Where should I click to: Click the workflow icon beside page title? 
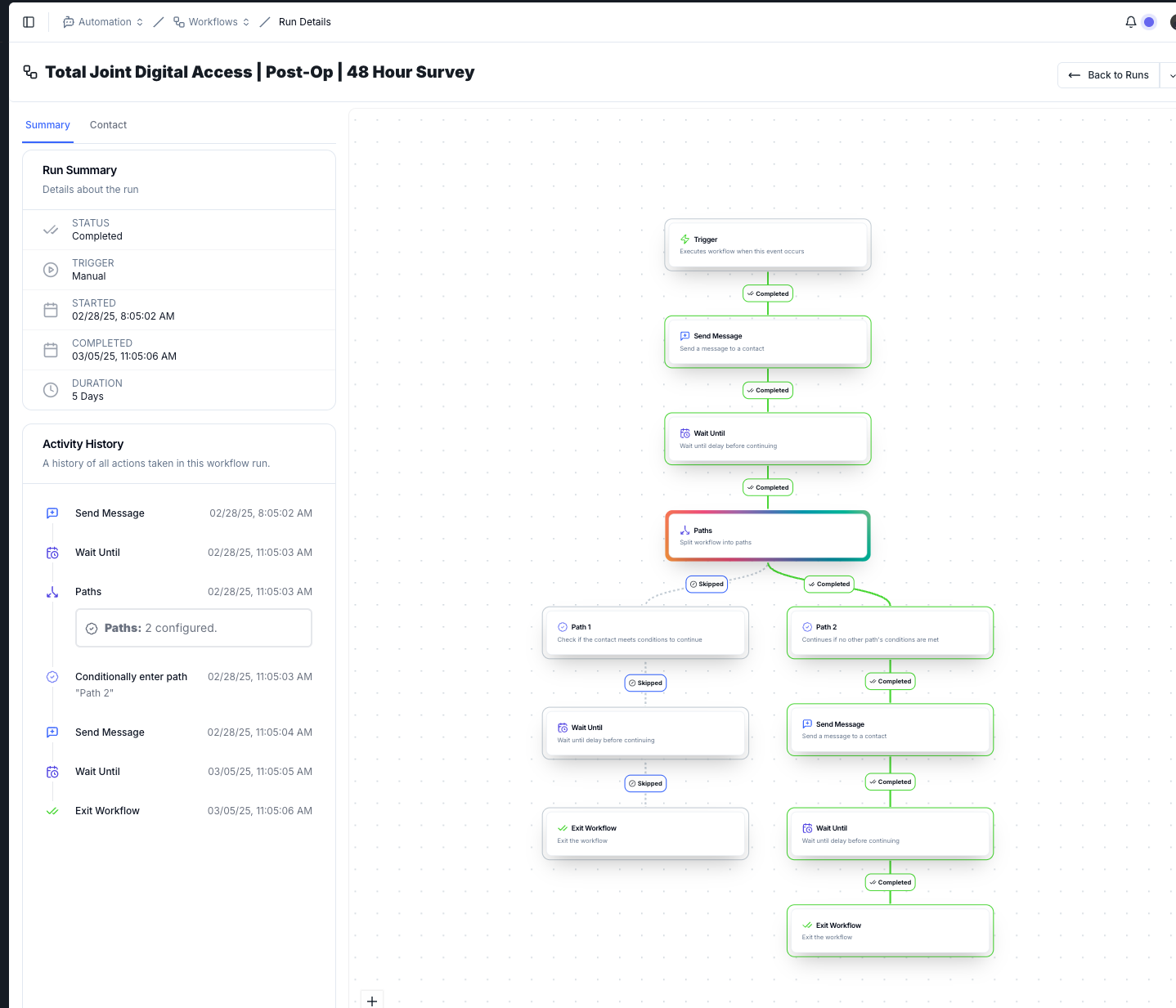30,72
